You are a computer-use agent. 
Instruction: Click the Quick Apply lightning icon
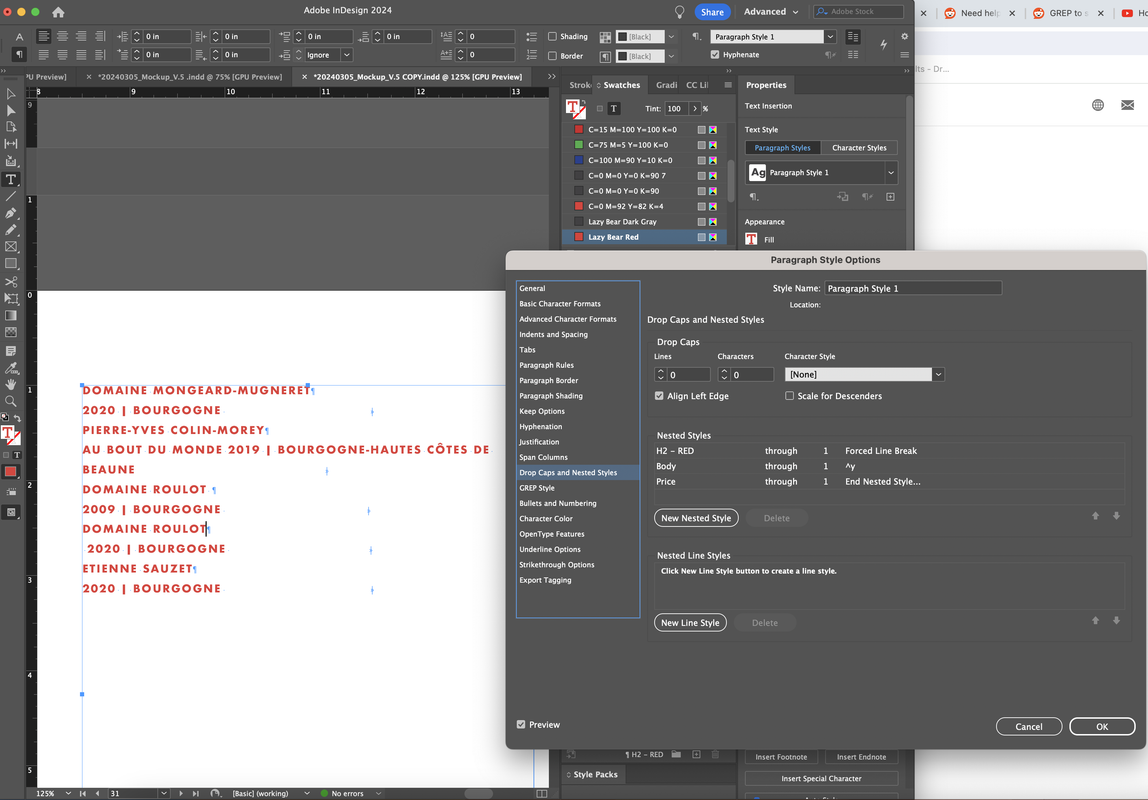point(884,45)
